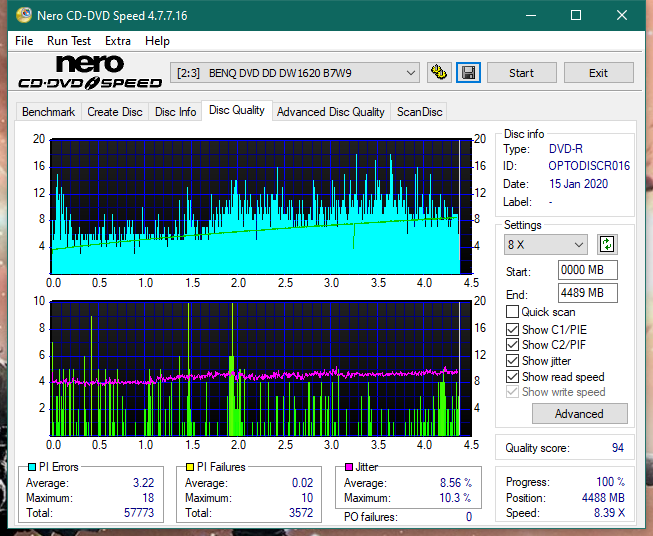Screen dimensions: 653x536
Task: Click the save floppy disk icon
Action: tap(468, 73)
